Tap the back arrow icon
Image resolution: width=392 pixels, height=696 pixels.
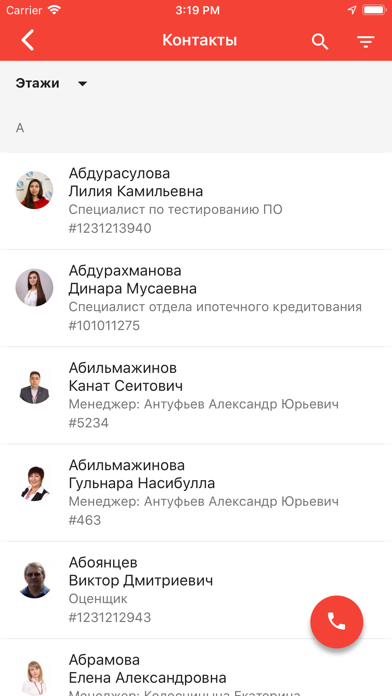tap(27, 40)
